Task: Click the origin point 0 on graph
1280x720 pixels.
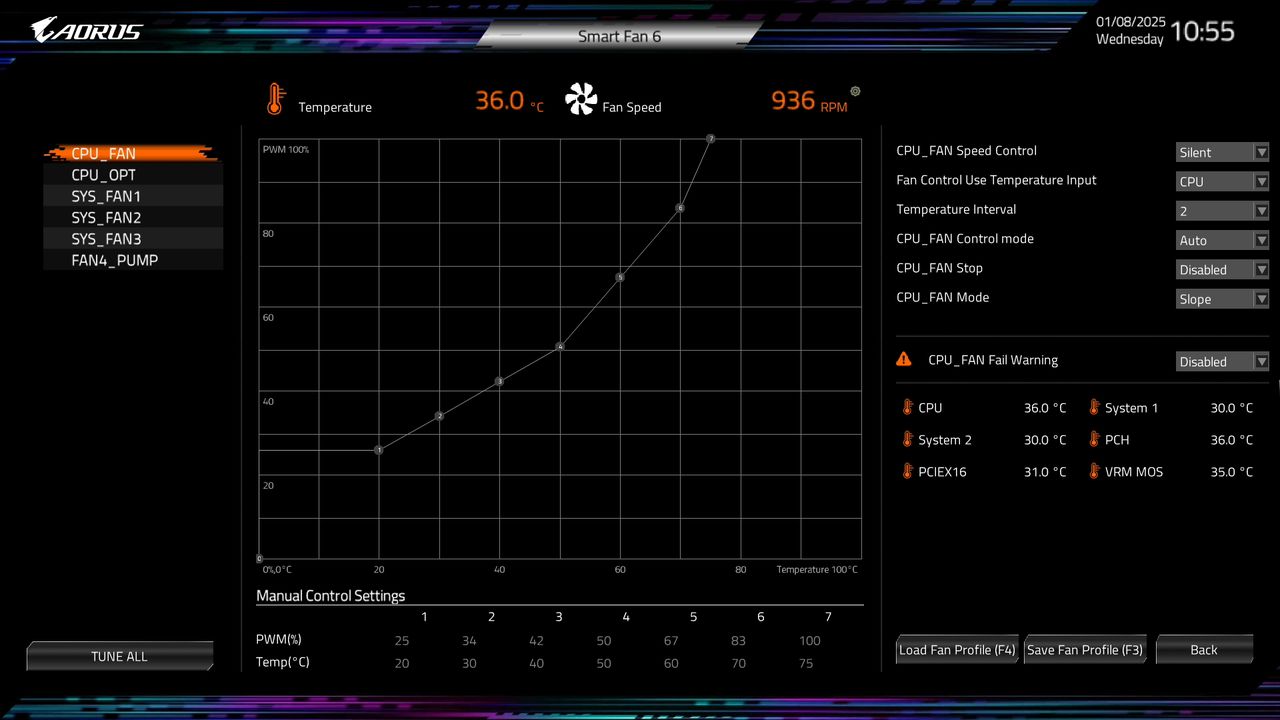Action: (x=259, y=559)
